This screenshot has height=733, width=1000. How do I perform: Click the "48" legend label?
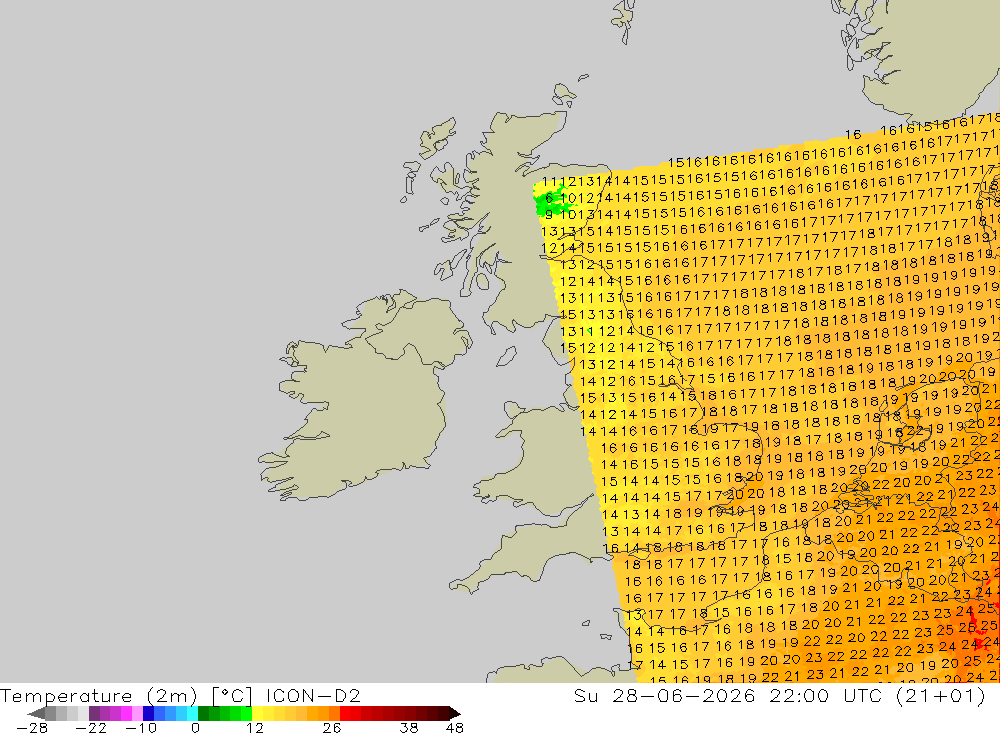pyautogui.click(x=455, y=727)
